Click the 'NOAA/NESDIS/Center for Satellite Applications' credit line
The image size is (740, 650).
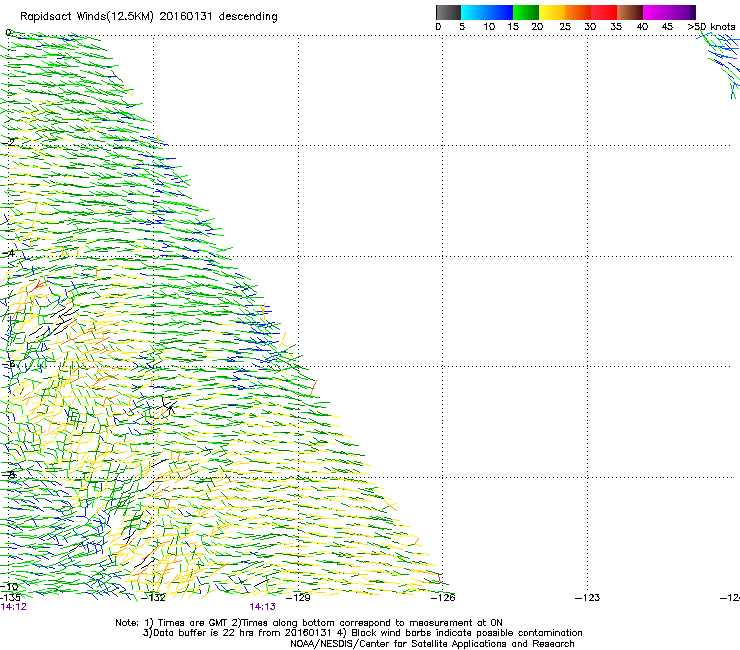pyautogui.click(x=432, y=644)
